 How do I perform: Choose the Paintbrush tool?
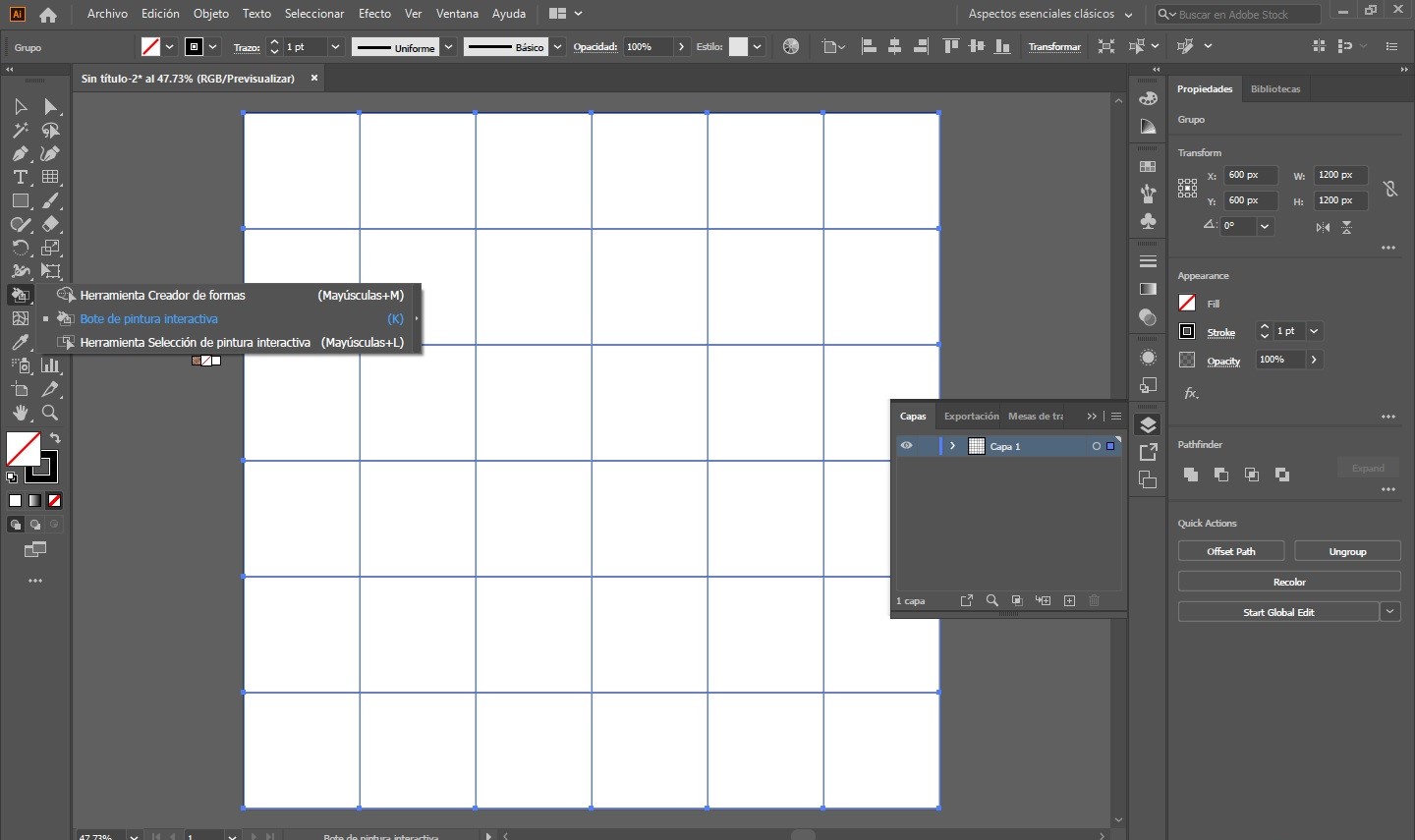pos(51,200)
